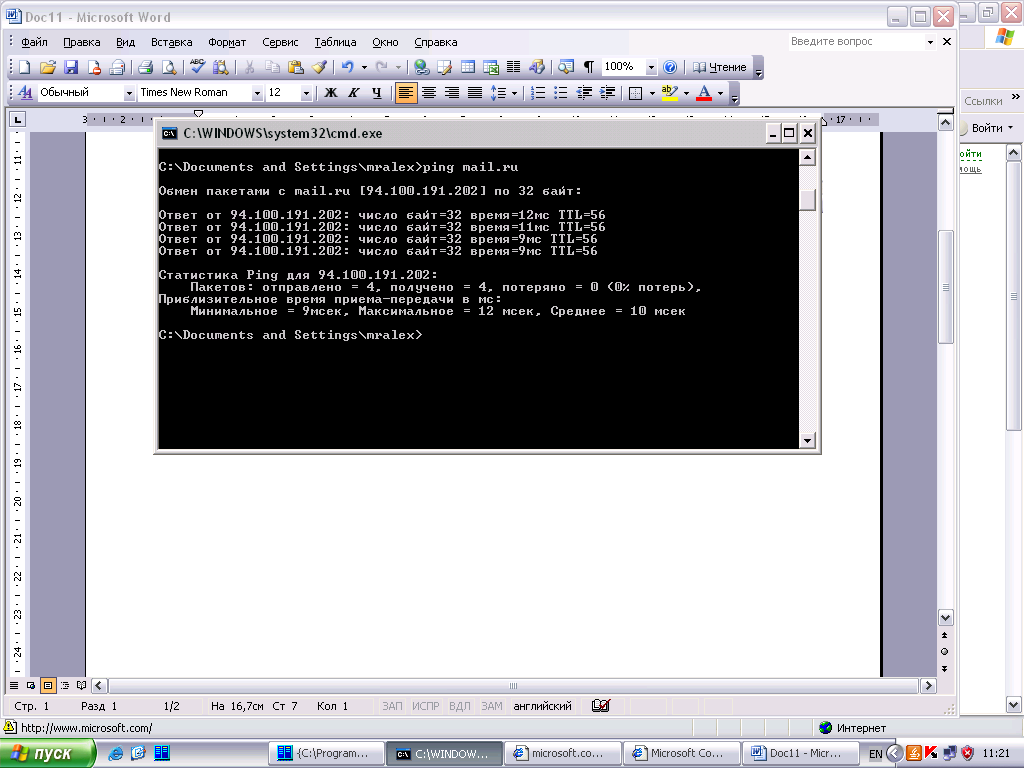The height and width of the screenshot is (768, 1024).
Task: Insert a table with the grid icon
Action: pos(468,67)
